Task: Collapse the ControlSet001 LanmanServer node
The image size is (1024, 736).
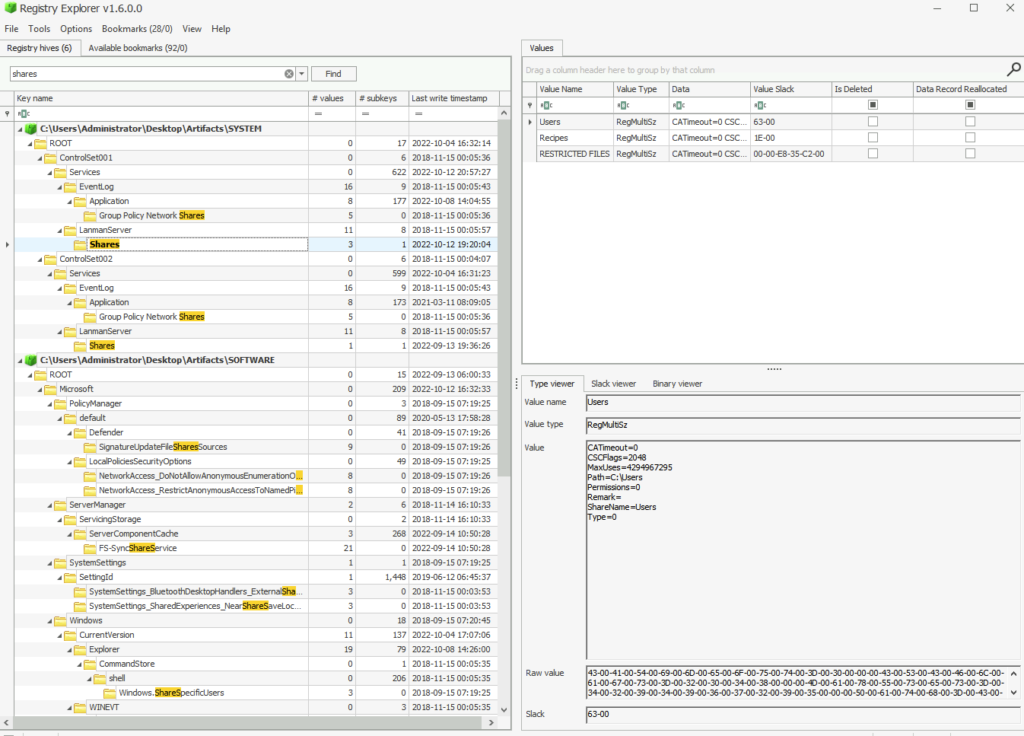Action: (60, 231)
